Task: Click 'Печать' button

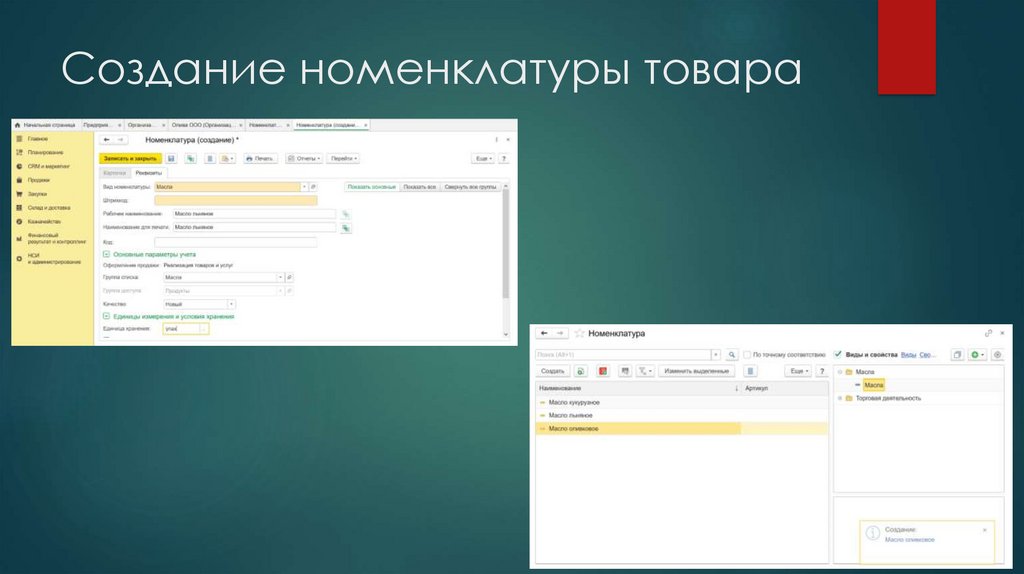Action: click(260, 159)
